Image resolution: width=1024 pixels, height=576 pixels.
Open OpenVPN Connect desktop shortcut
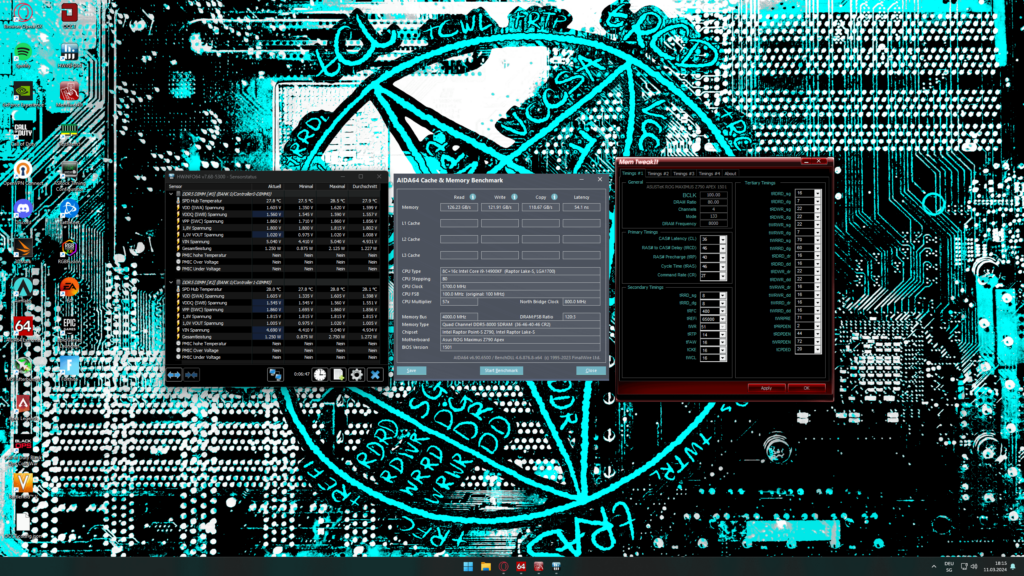(23, 171)
